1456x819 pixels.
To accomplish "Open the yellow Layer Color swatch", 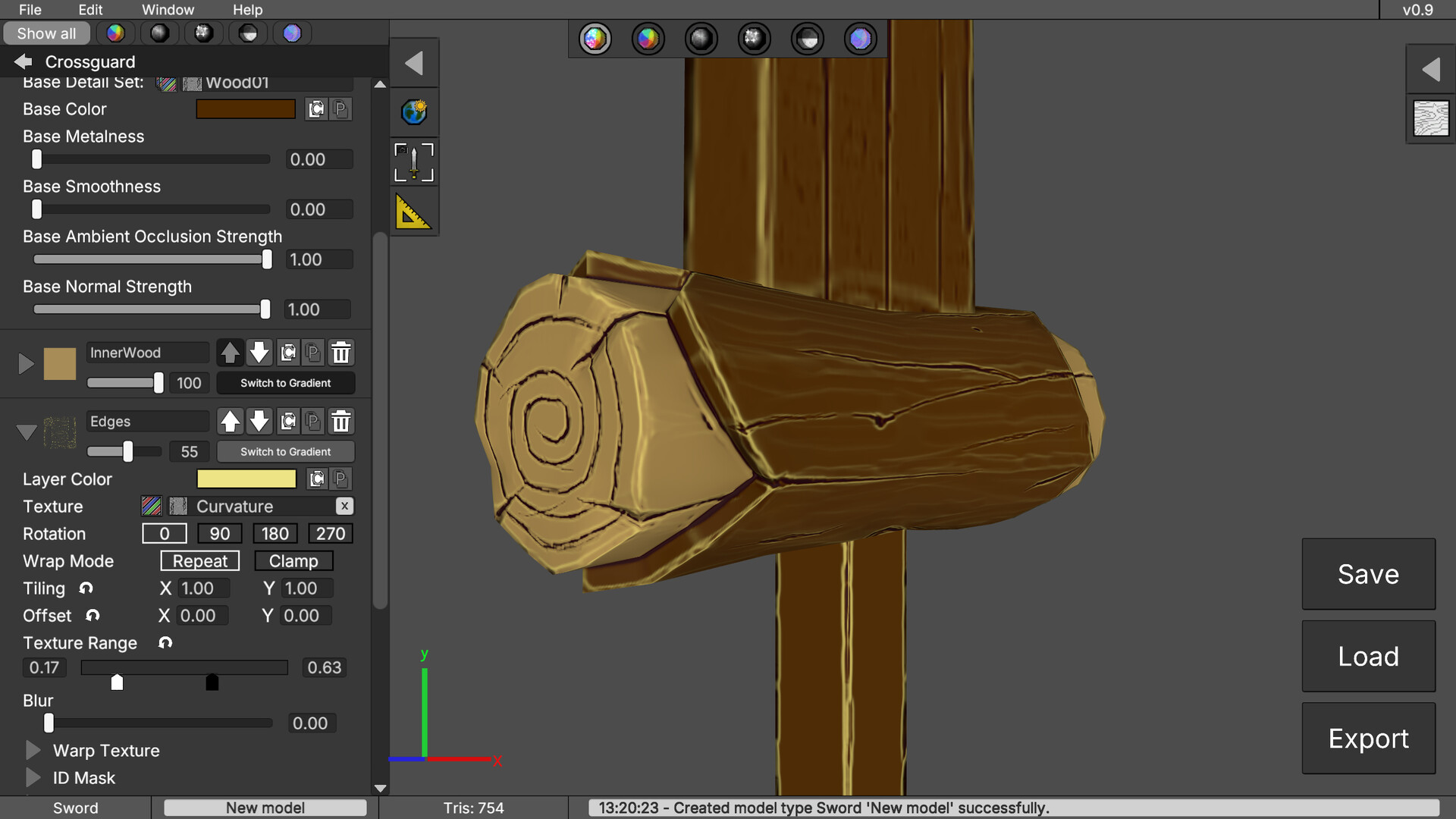I will coord(246,479).
